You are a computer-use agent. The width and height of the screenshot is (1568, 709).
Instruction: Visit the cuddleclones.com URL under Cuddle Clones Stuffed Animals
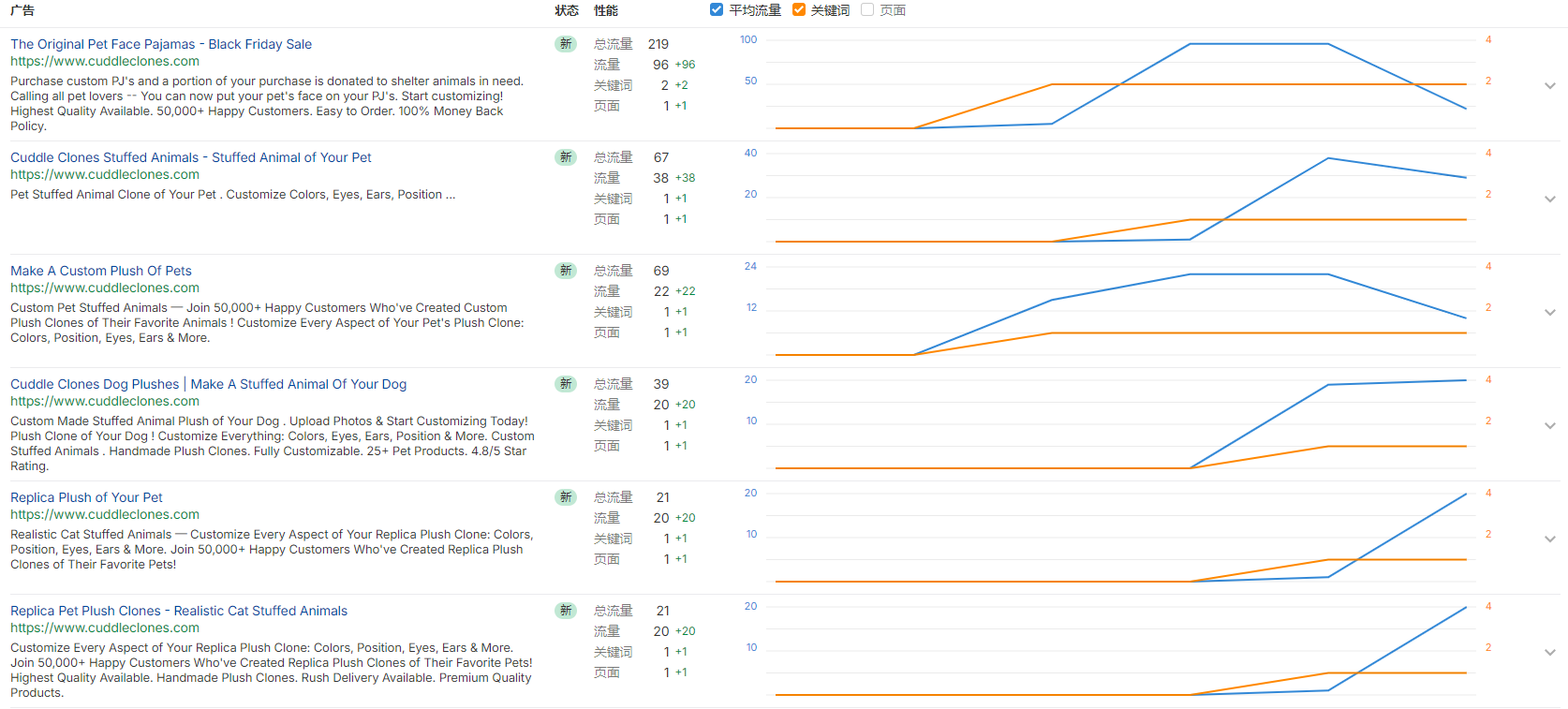(105, 175)
